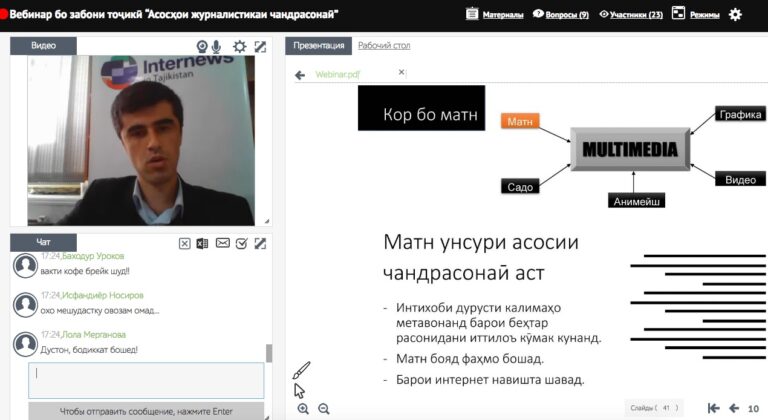Open the Вопросы (9) link
This screenshot has height=420, width=768.
567,15
